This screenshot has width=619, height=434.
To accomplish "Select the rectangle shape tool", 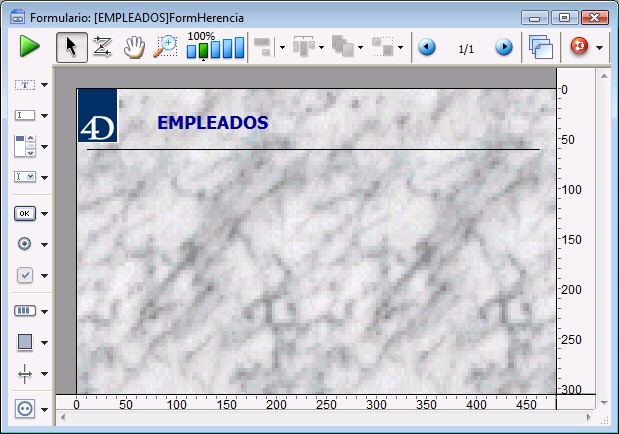I will pyautogui.click(x=25, y=342).
